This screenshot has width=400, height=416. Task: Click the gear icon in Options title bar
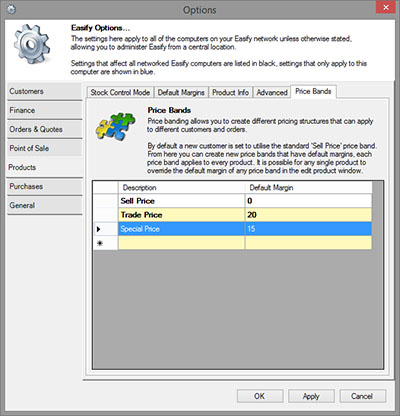11,10
